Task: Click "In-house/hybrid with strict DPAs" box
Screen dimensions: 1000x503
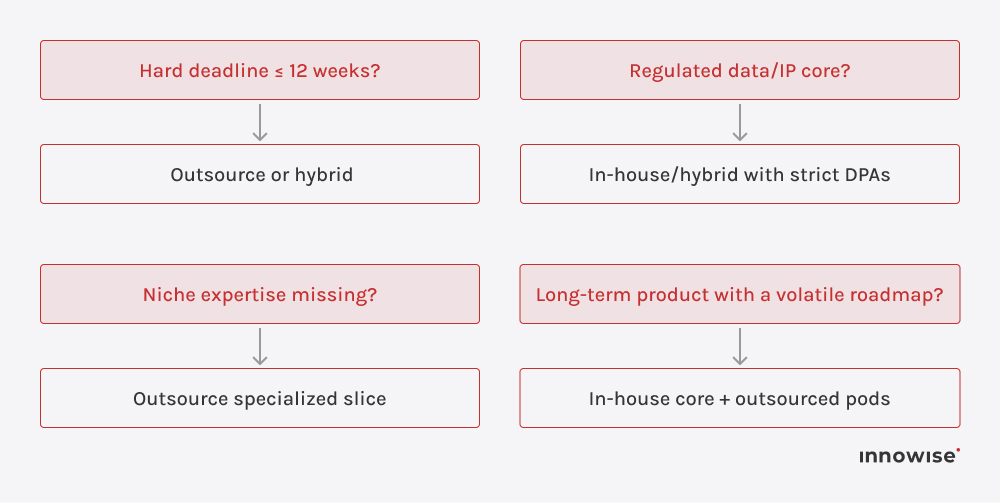Action: click(x=740, y=175)
